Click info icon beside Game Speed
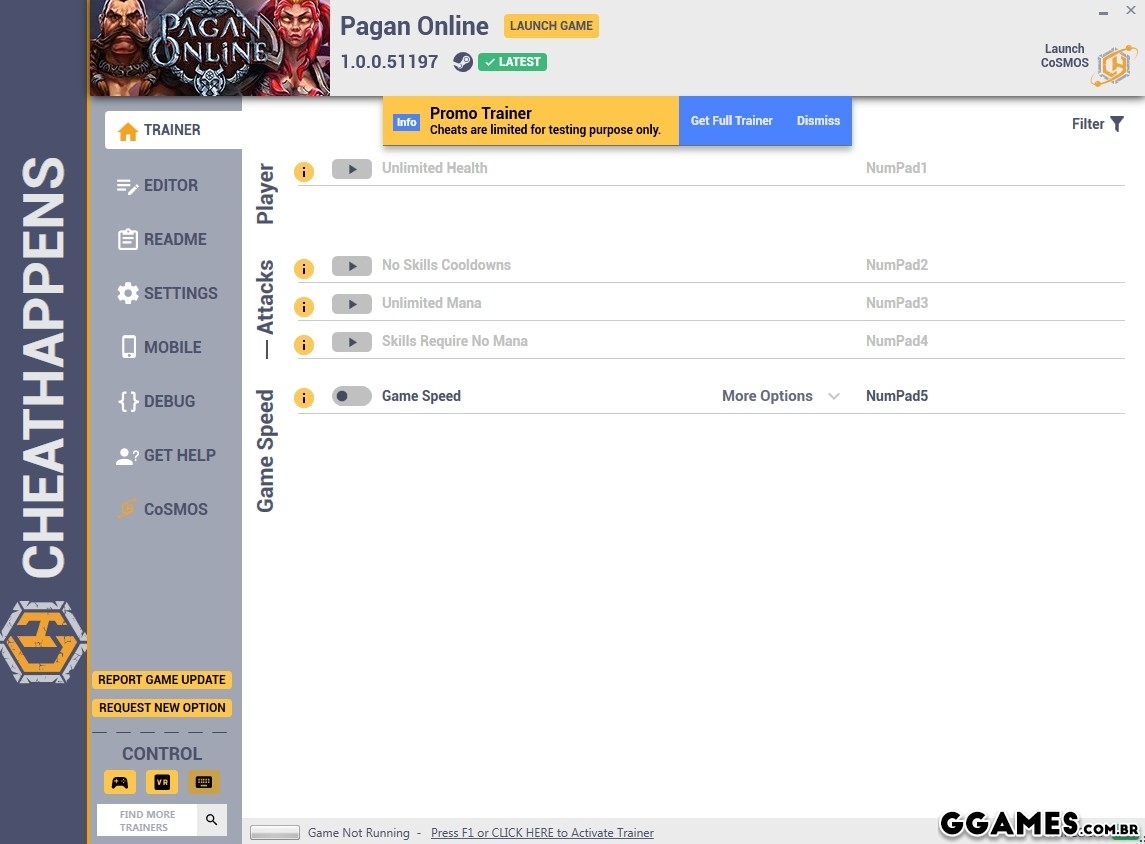 304,399
